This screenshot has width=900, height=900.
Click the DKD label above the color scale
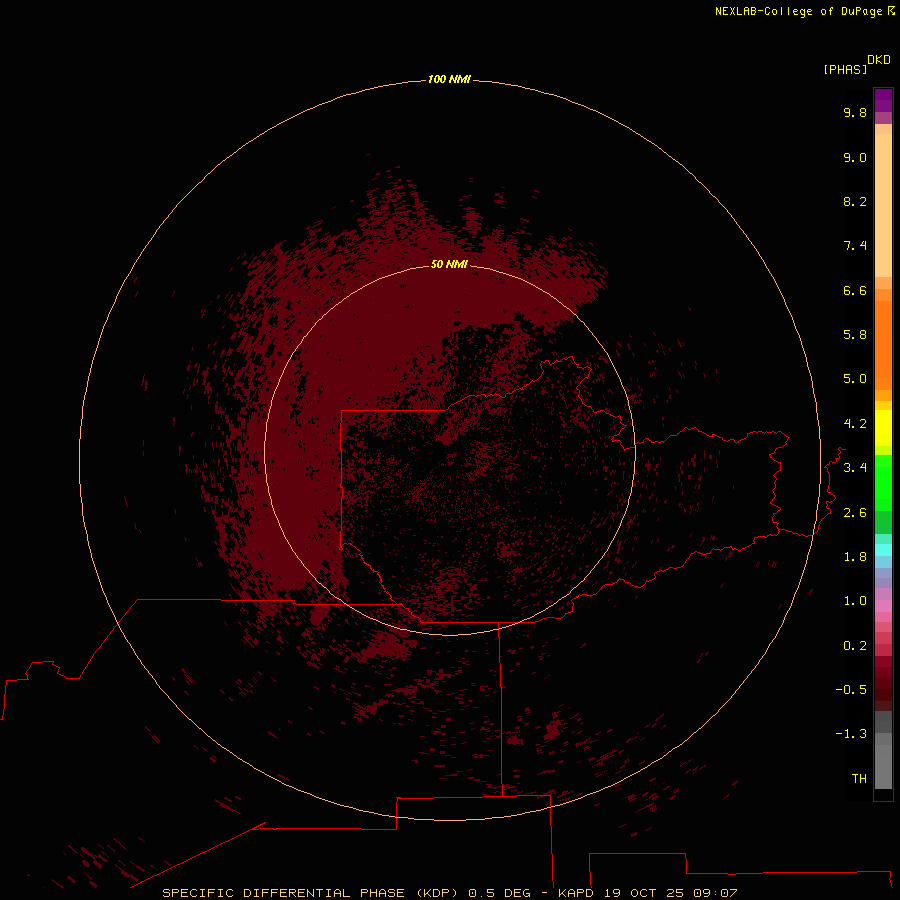tap(879, 60)
